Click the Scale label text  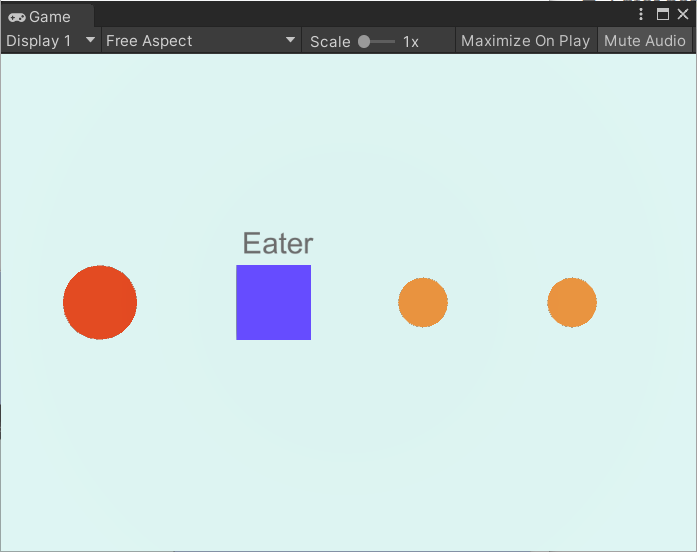tap(330, 42)
